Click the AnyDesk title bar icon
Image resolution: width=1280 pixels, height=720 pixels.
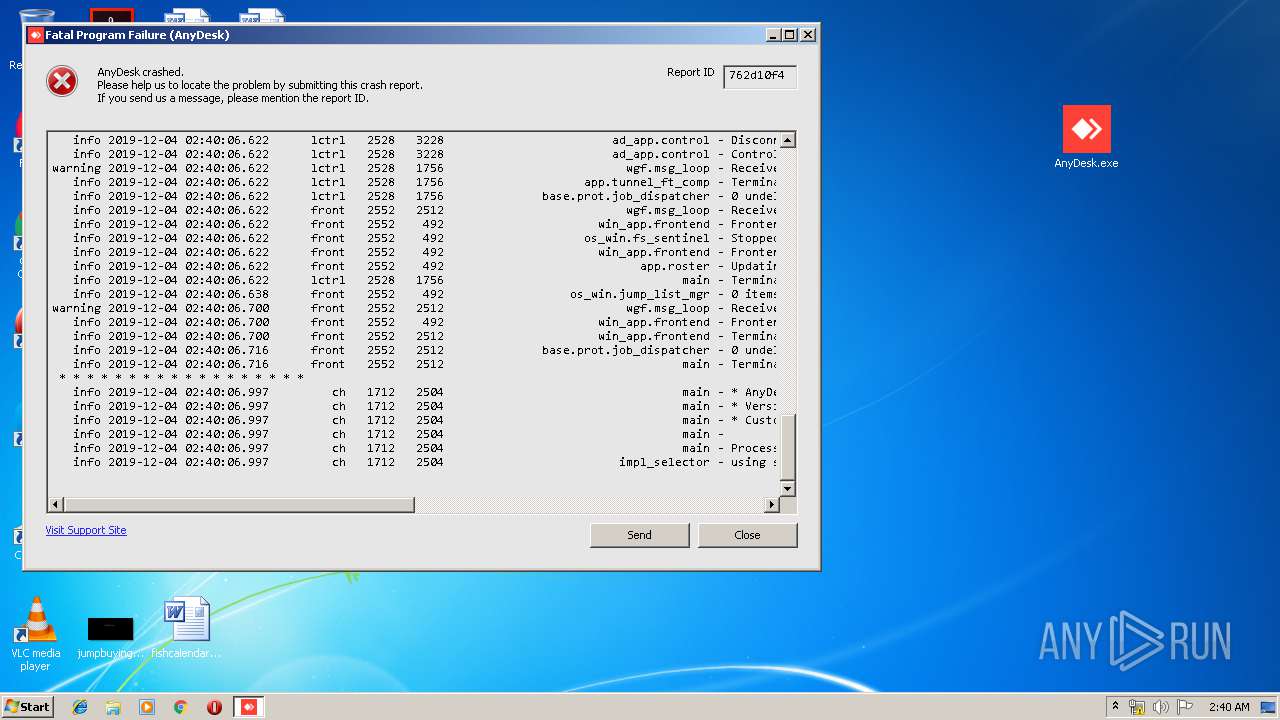[x=35, y=35]
